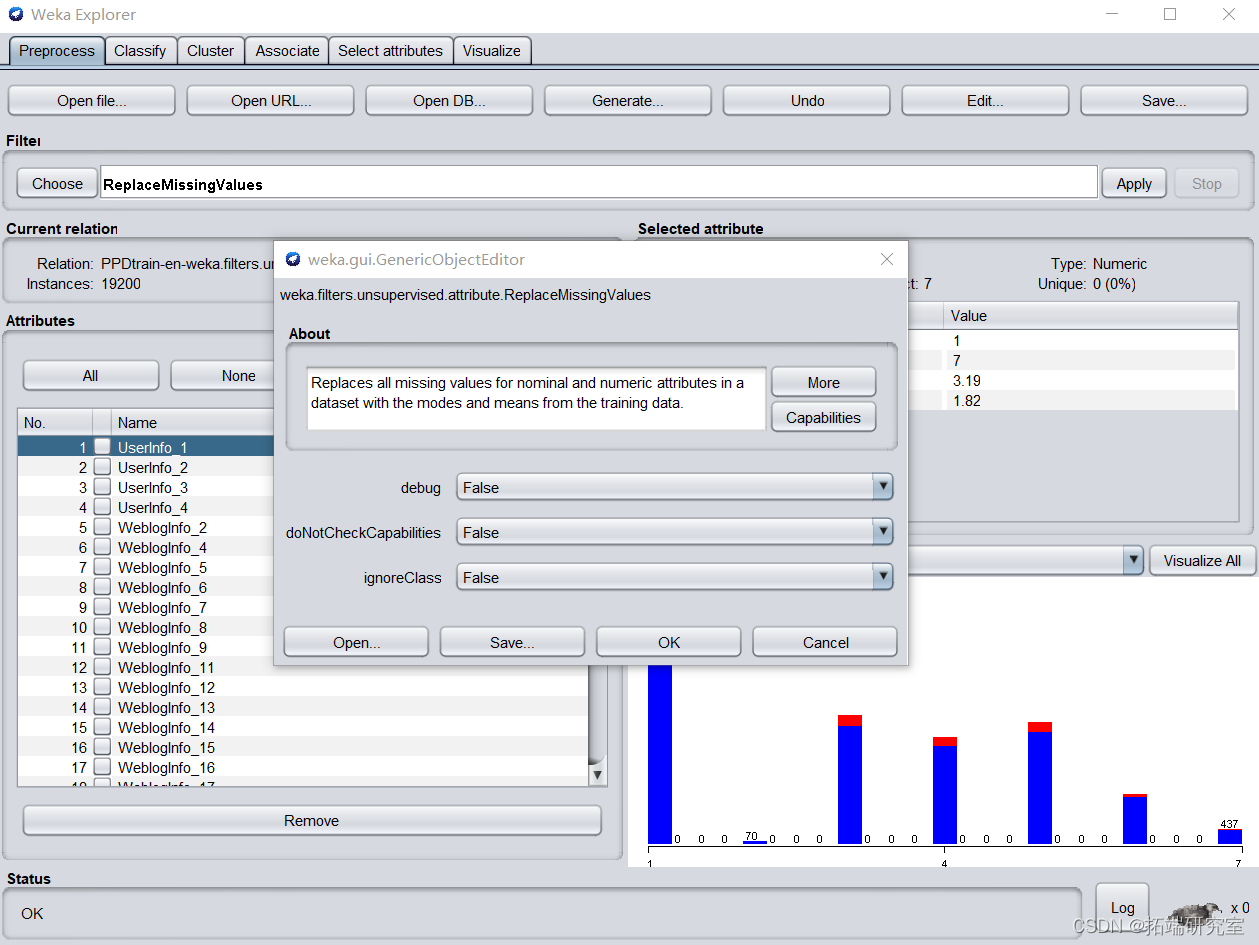The image size is (1259, 945).
Task: Select the WeblogInfo_12 row
Action: pos(303,687)
